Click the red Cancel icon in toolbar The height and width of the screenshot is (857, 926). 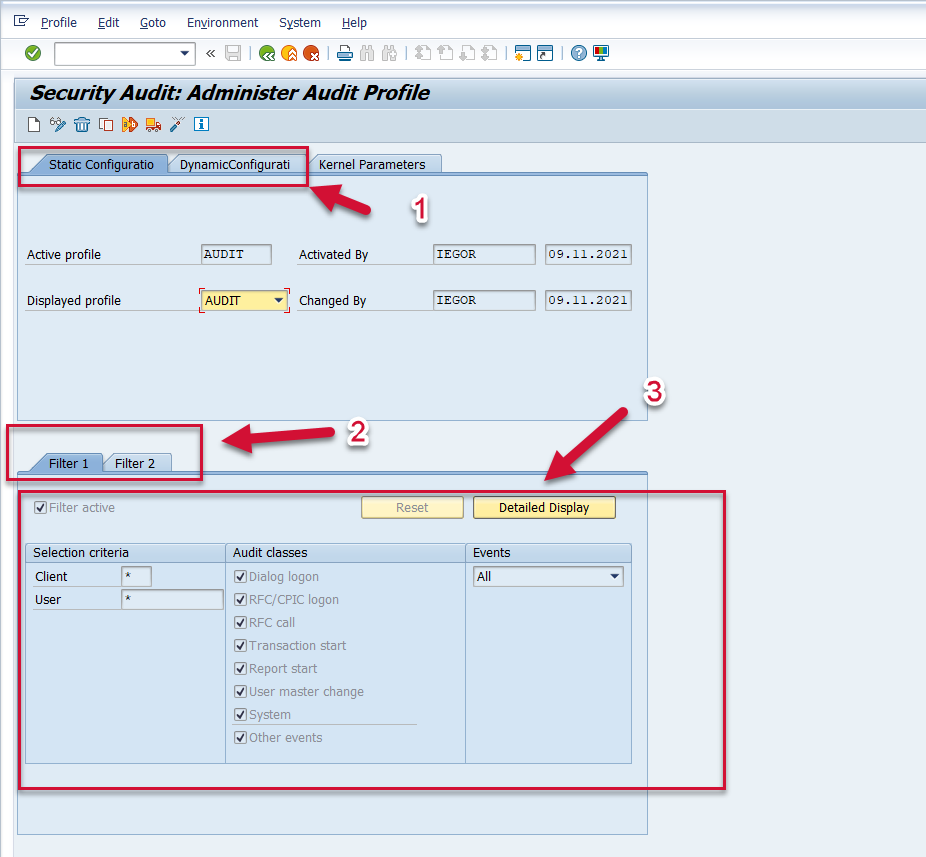click(311, 53)
